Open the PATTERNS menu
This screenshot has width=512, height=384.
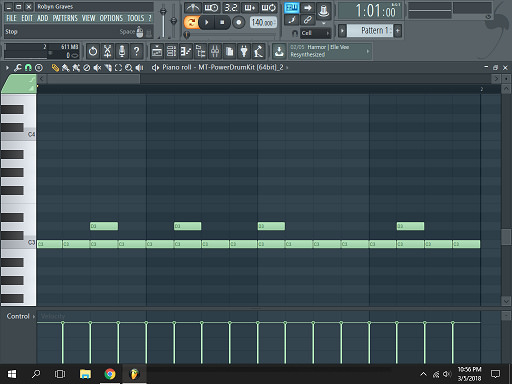click(x=65, y=18)
